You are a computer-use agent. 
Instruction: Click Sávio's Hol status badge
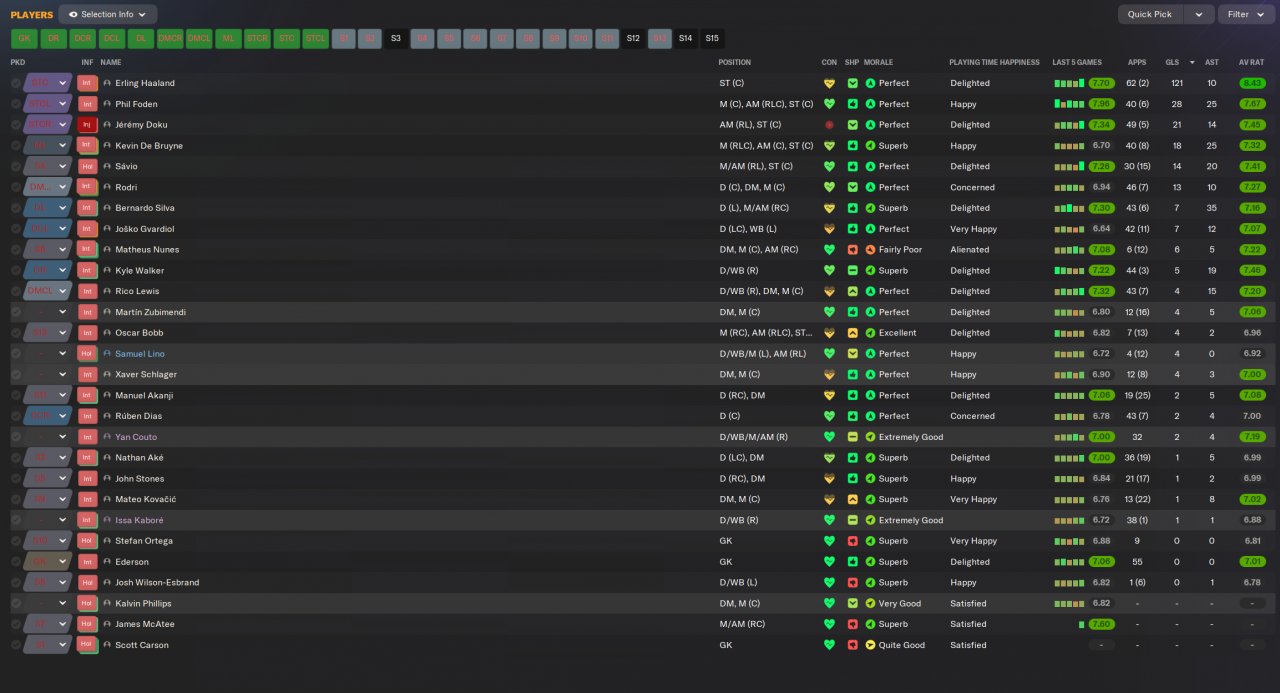click(87, 166)
